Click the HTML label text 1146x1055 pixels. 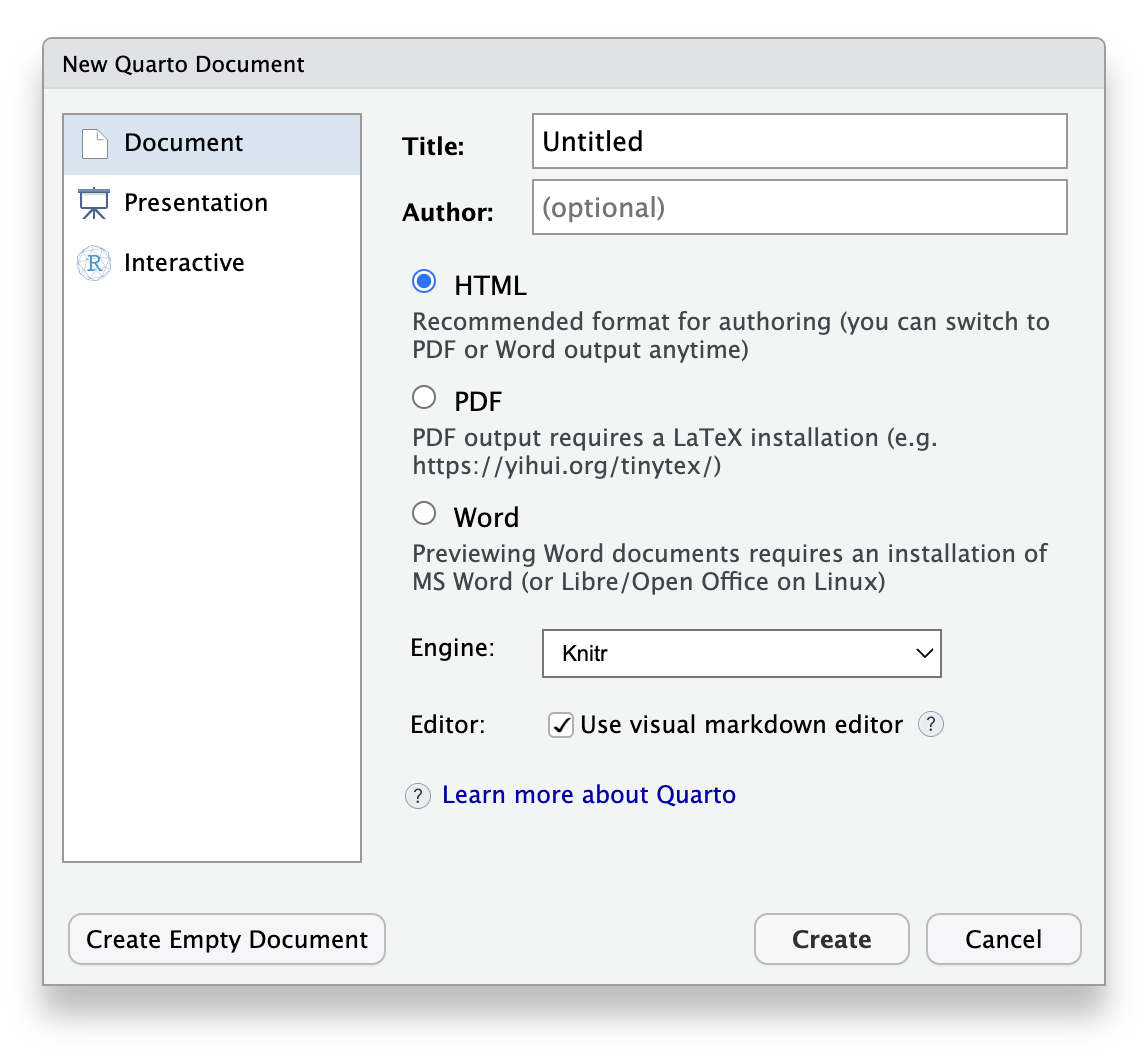coord(490,286)
